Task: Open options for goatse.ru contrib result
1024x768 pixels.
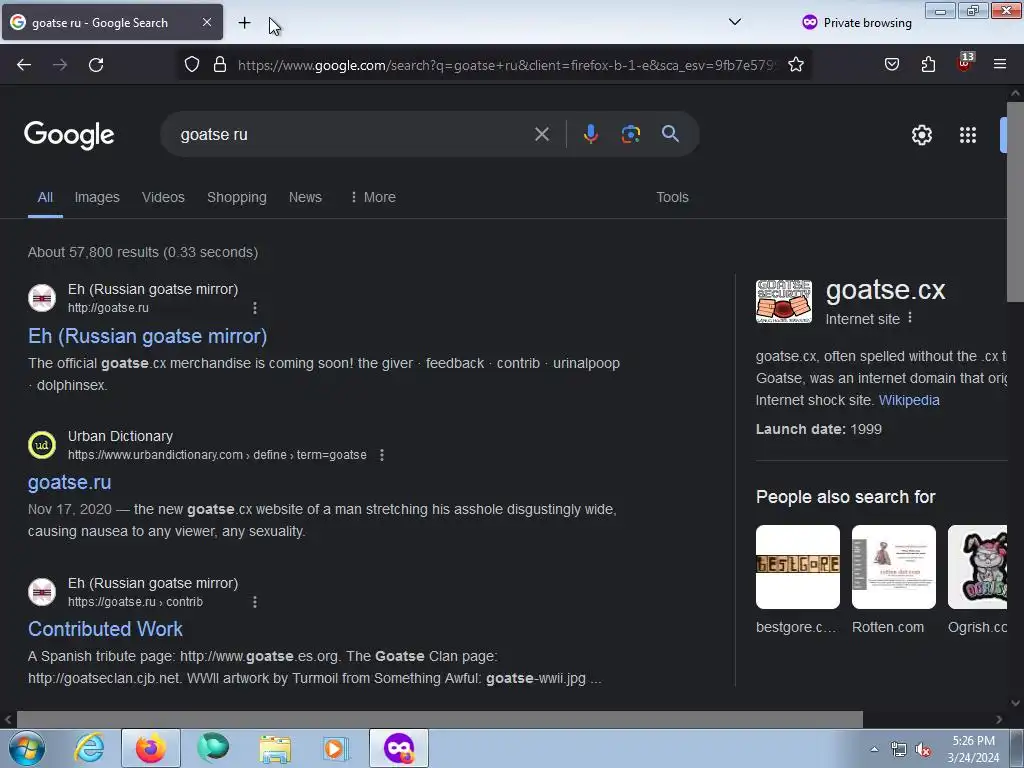Action: (x=255, y=601)
